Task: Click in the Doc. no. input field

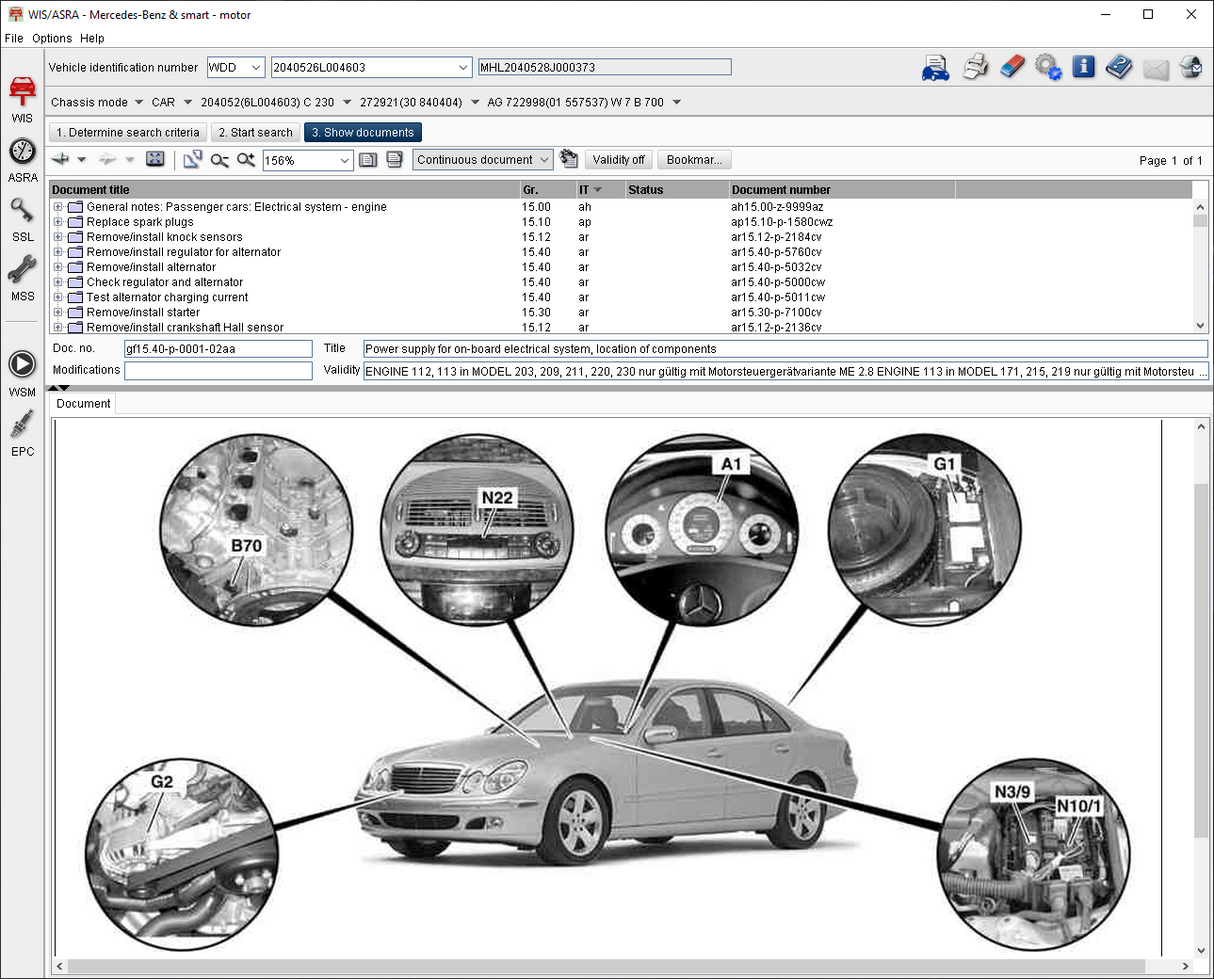Action: tap(218, 349)
